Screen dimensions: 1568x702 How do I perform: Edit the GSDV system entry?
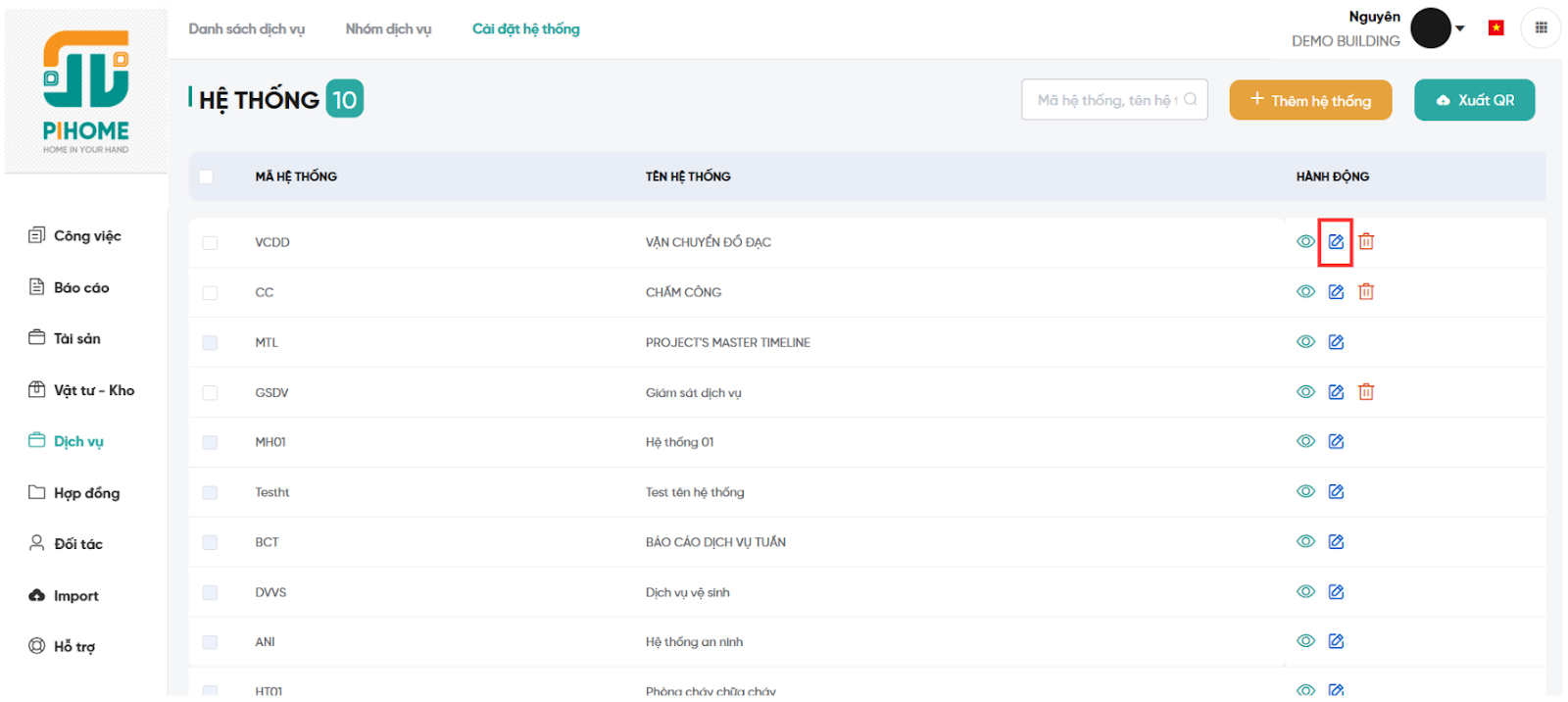pyautogui.click(x=1336, y=392)
